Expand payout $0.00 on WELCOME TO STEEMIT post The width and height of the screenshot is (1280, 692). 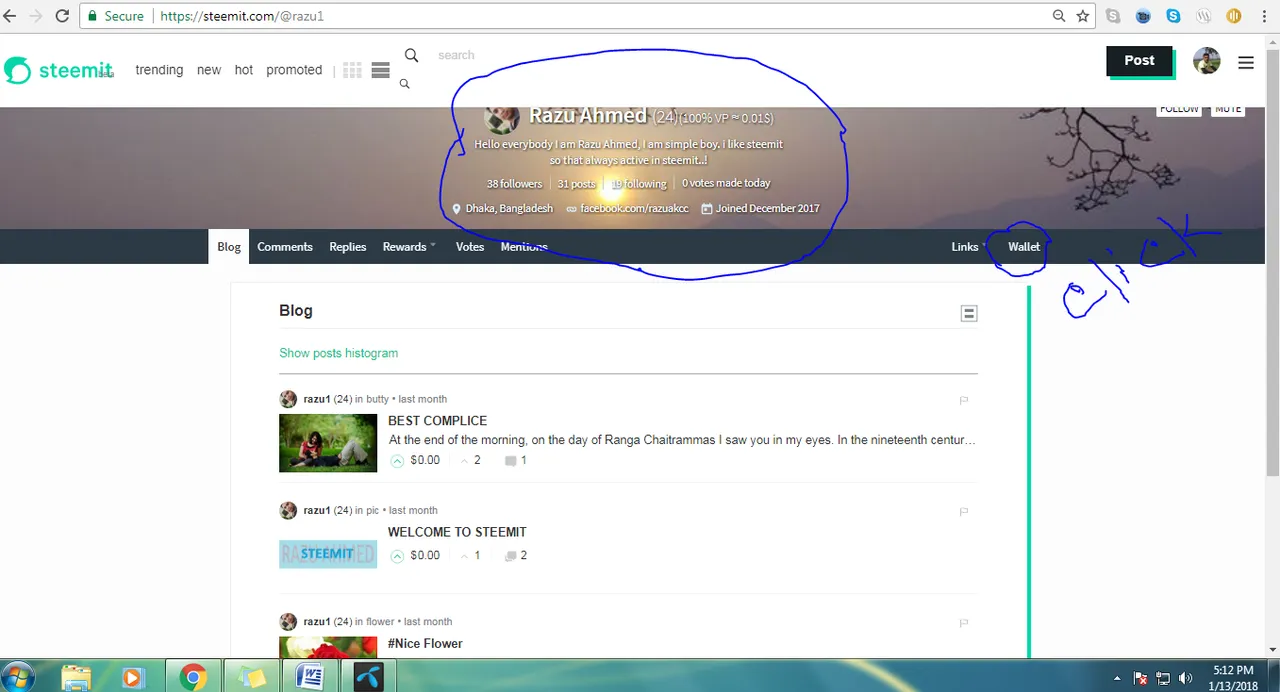click(425, 555)
